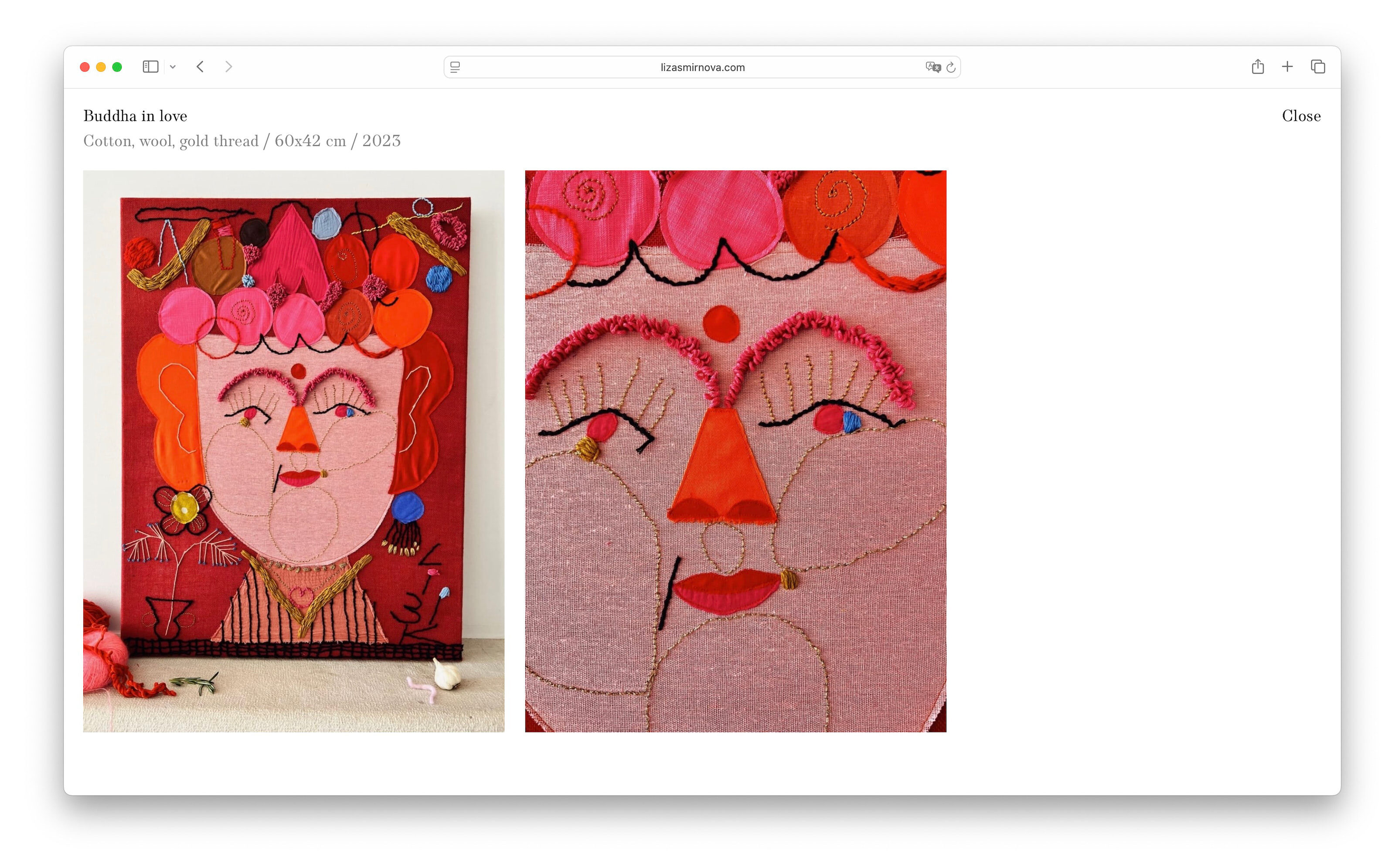Toggle the Safari sidebar panel icon
This screenshot has width=1395, height=868.
[x=150, y=67]
